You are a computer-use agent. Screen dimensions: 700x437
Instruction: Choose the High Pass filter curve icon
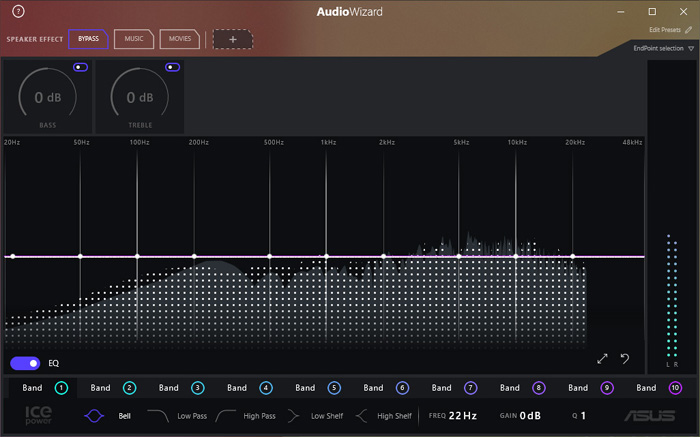tap(225, 416)
